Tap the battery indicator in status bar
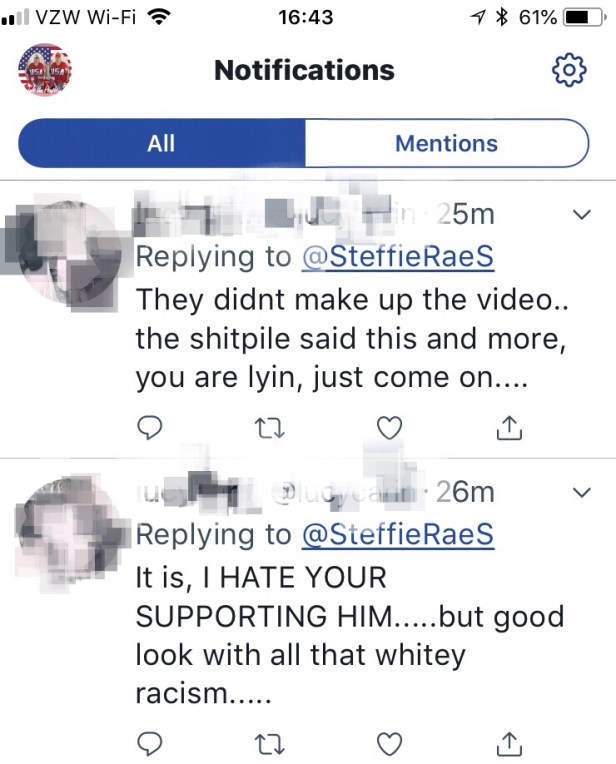Screen dimensions: 616x764 point(584,18)
